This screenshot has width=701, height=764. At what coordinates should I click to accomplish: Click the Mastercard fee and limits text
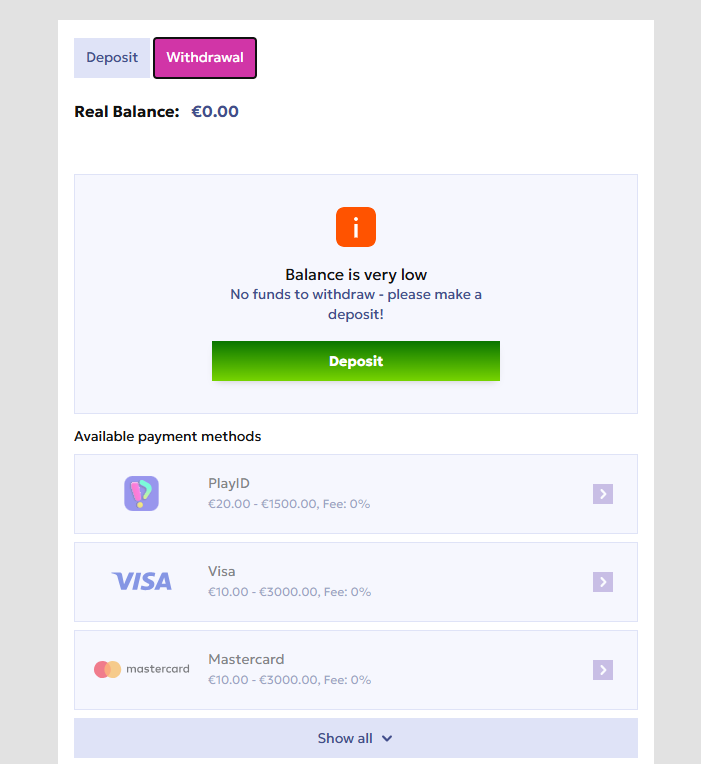click(x=289, y=680)
